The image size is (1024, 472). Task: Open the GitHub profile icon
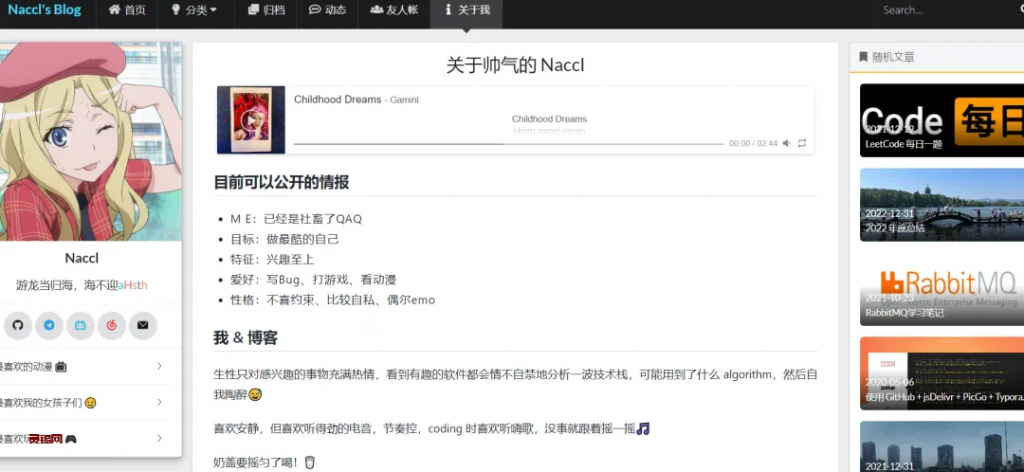pyautogui.click(x=17, y=325)
